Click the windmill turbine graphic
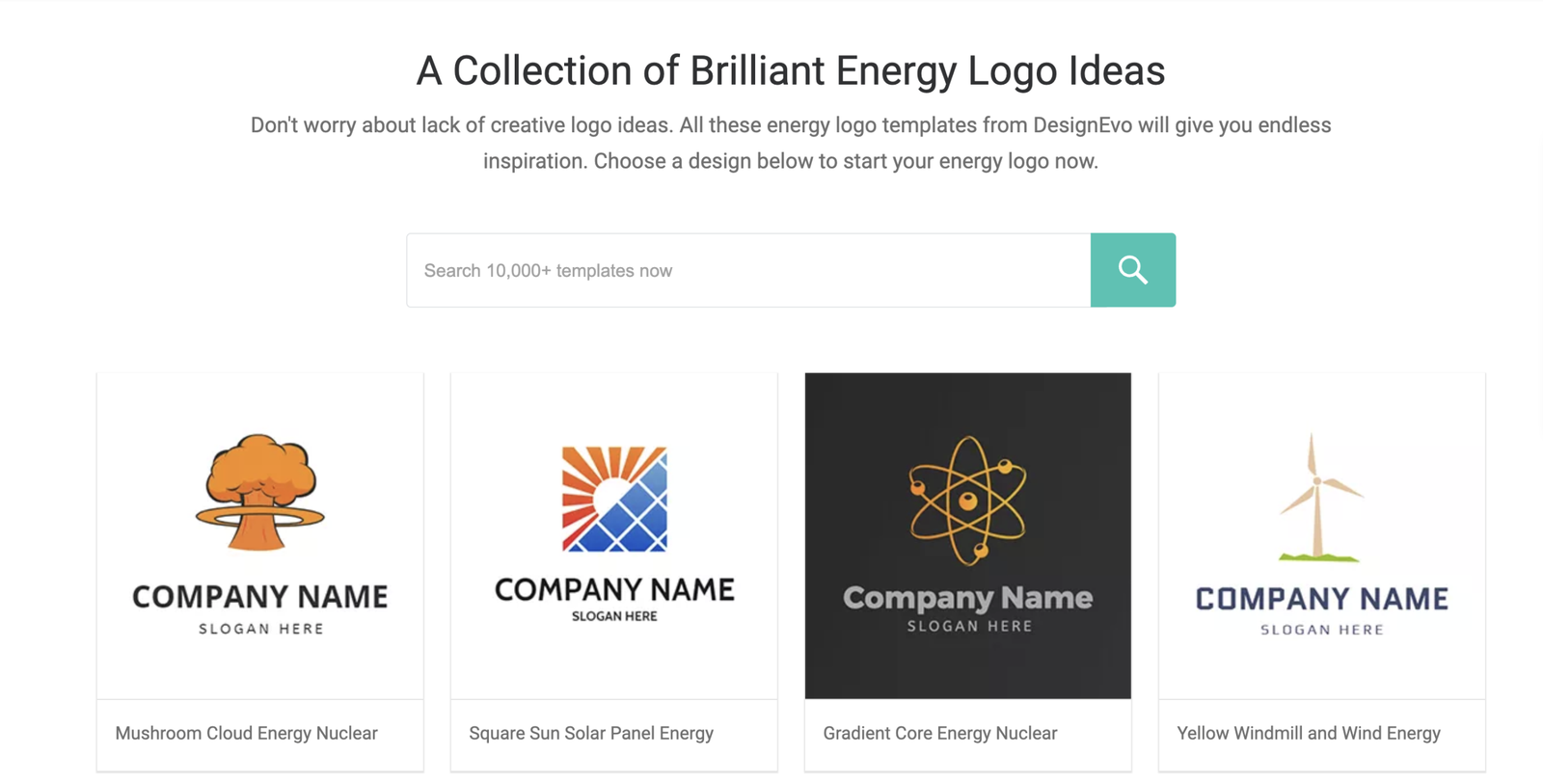The image size is (1543, 784). 1319,497
